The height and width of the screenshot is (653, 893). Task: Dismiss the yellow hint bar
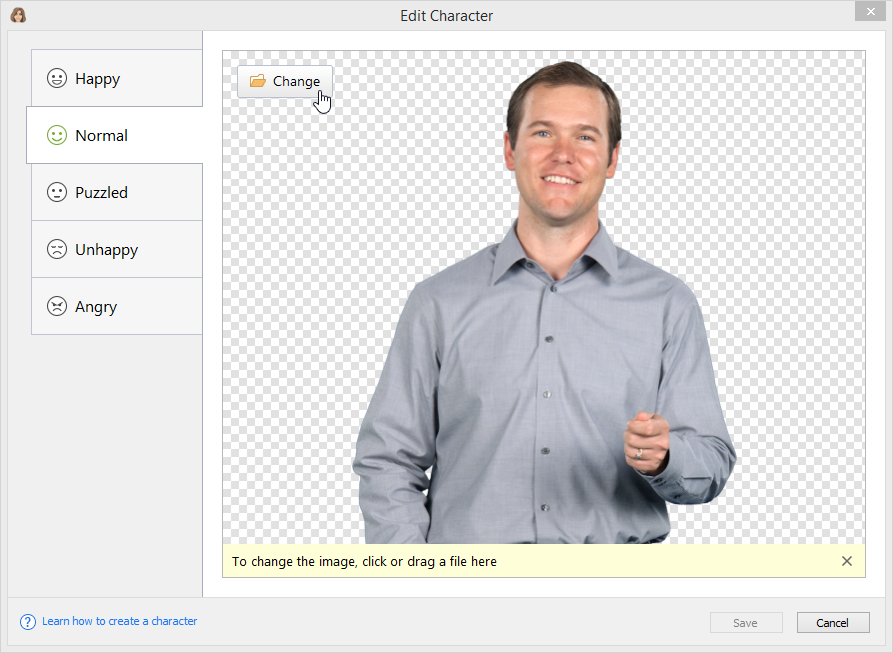click(x=847, y=561)
